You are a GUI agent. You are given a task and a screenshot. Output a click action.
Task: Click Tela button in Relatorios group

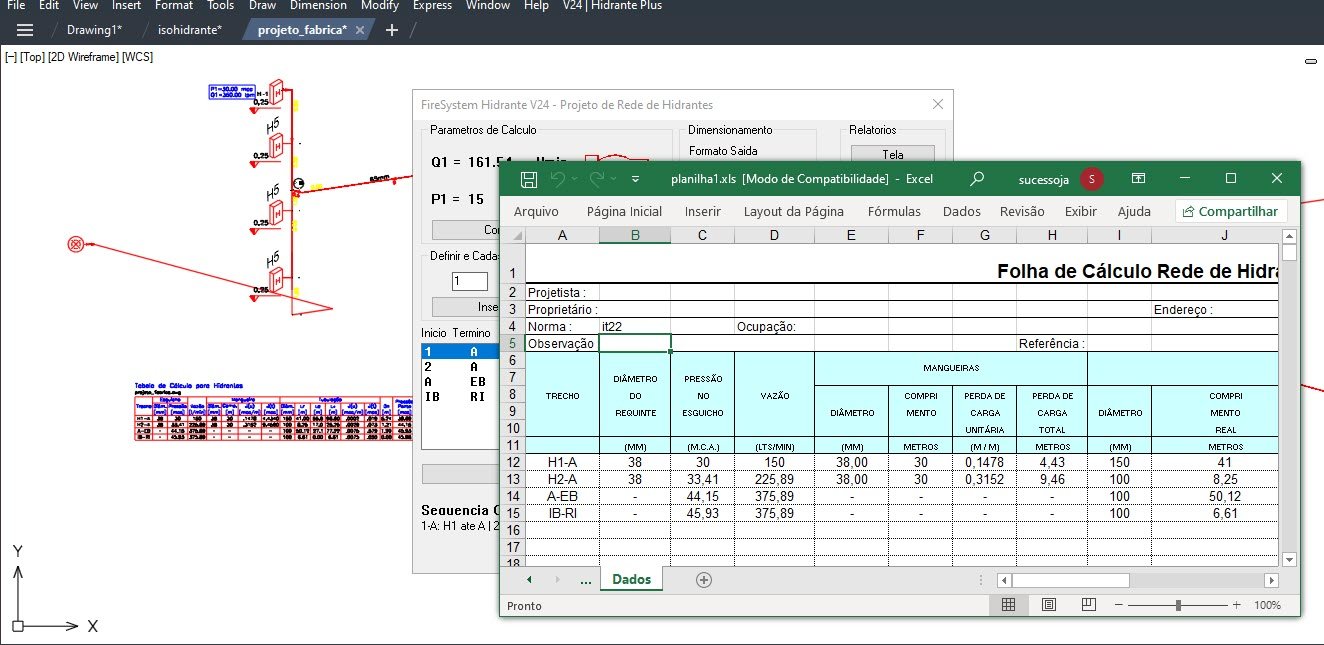(x=892, y=154)
